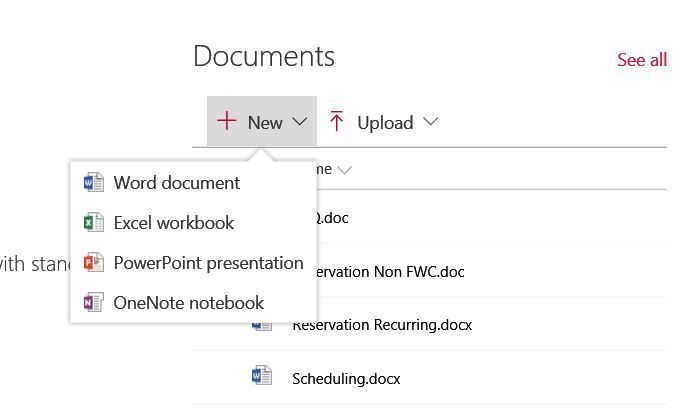
Task: Click the OneNote notebook icon
Action: tap(94, 303)
